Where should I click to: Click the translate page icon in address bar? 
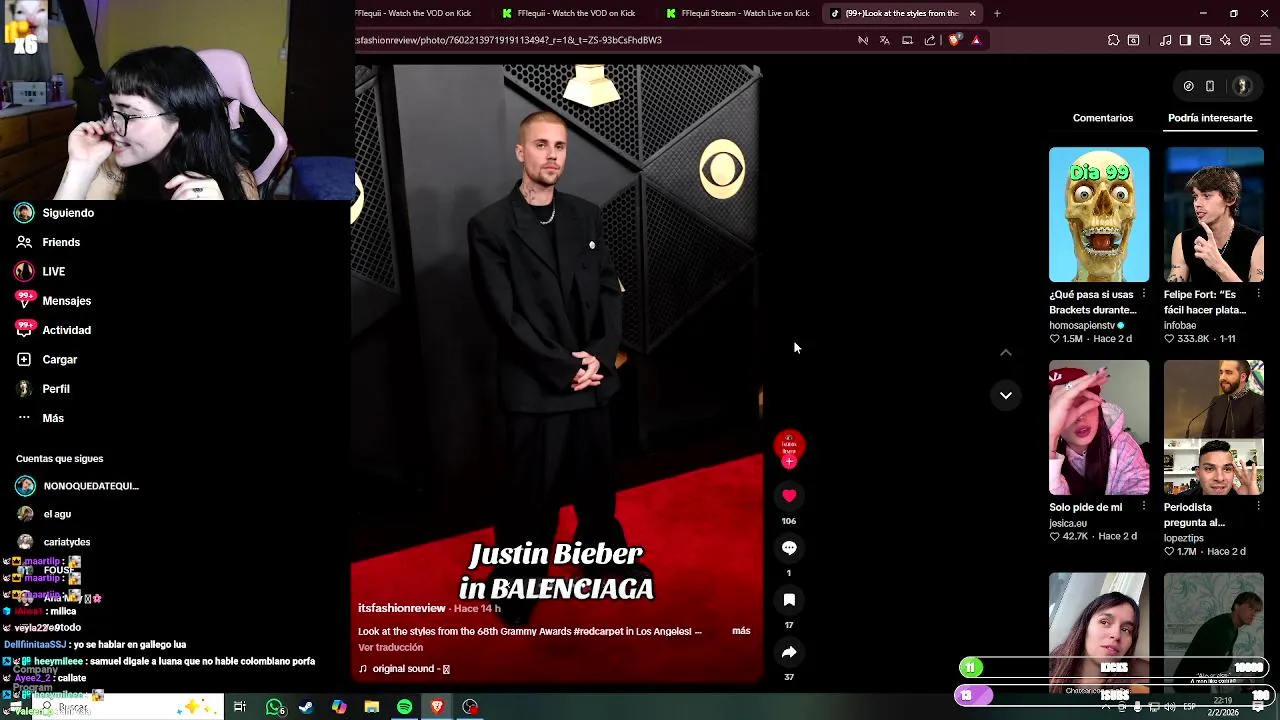pos(885,40)
